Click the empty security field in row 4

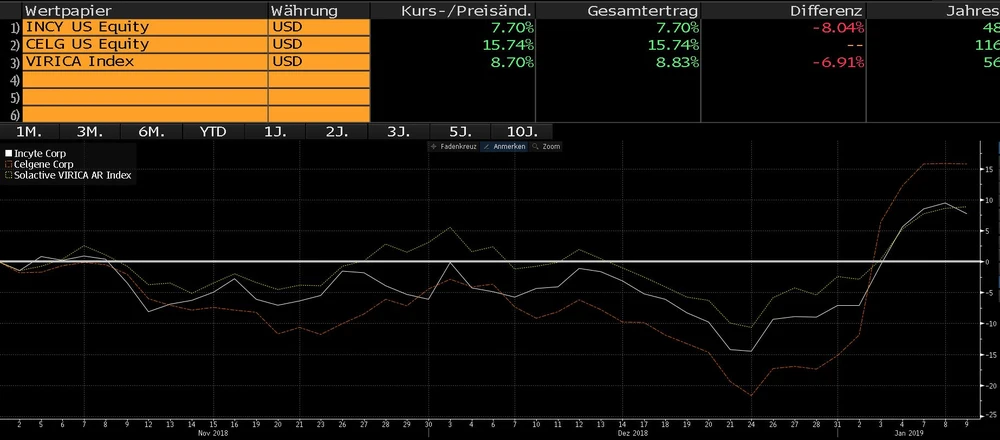pyautogui.click(x=144, y=79)
